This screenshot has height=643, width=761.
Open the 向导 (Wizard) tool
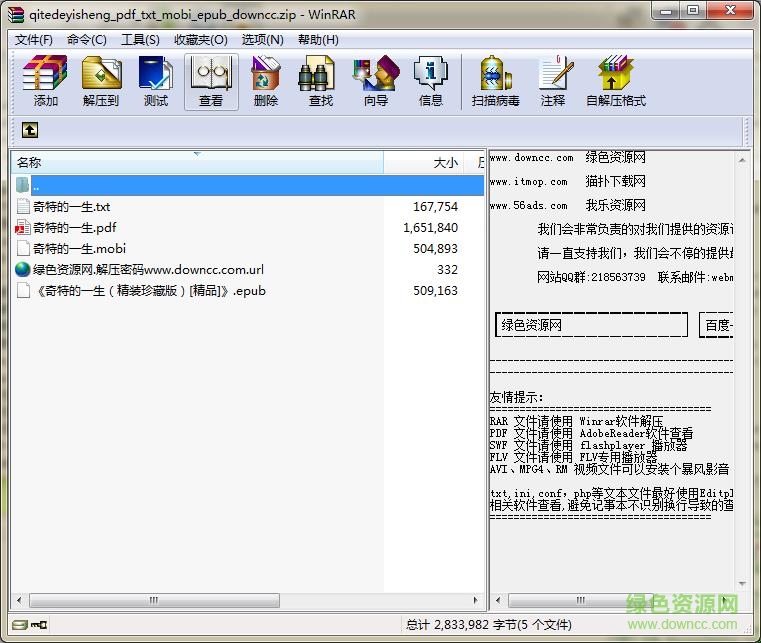[x=376, y=81]
